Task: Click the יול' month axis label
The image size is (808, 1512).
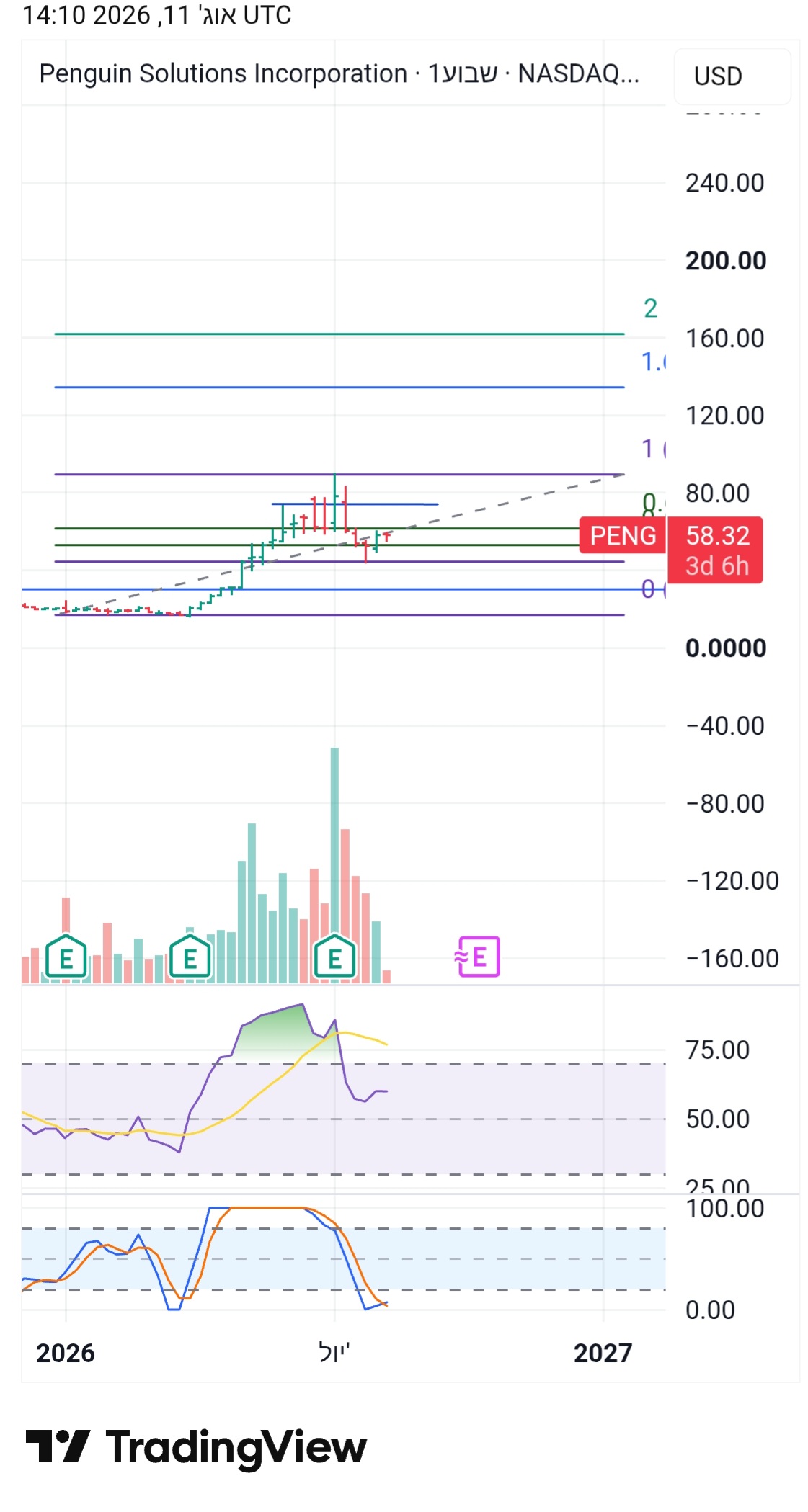Action: (x=334, y=1351)
